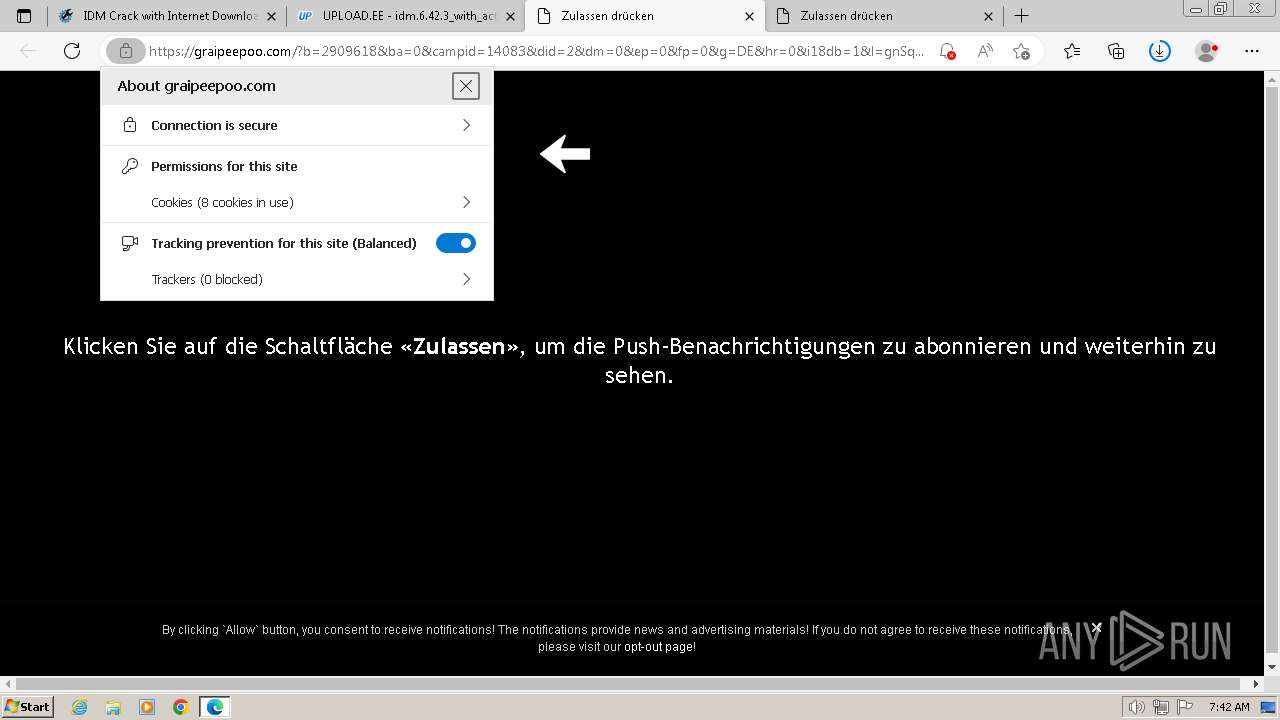This screenshot has height=720, width=1280.
Task: Select the first Zulassen drücken tab
Action: 644,16
